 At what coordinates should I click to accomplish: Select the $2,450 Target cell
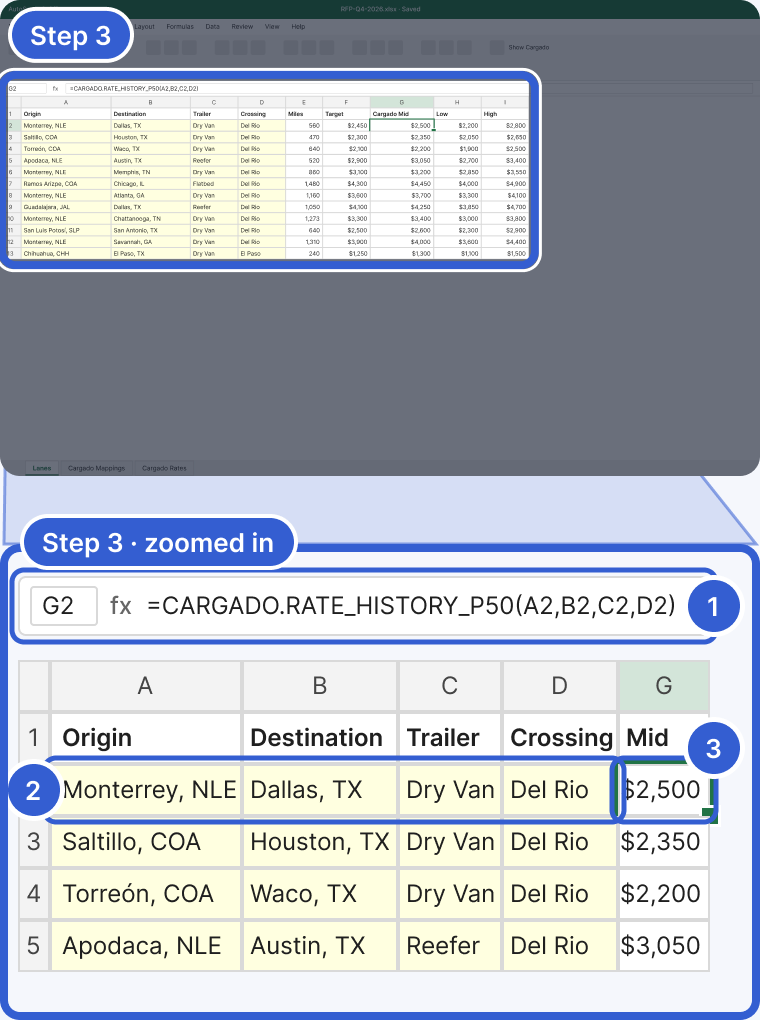pyautogui.click(x=346, y=126)
